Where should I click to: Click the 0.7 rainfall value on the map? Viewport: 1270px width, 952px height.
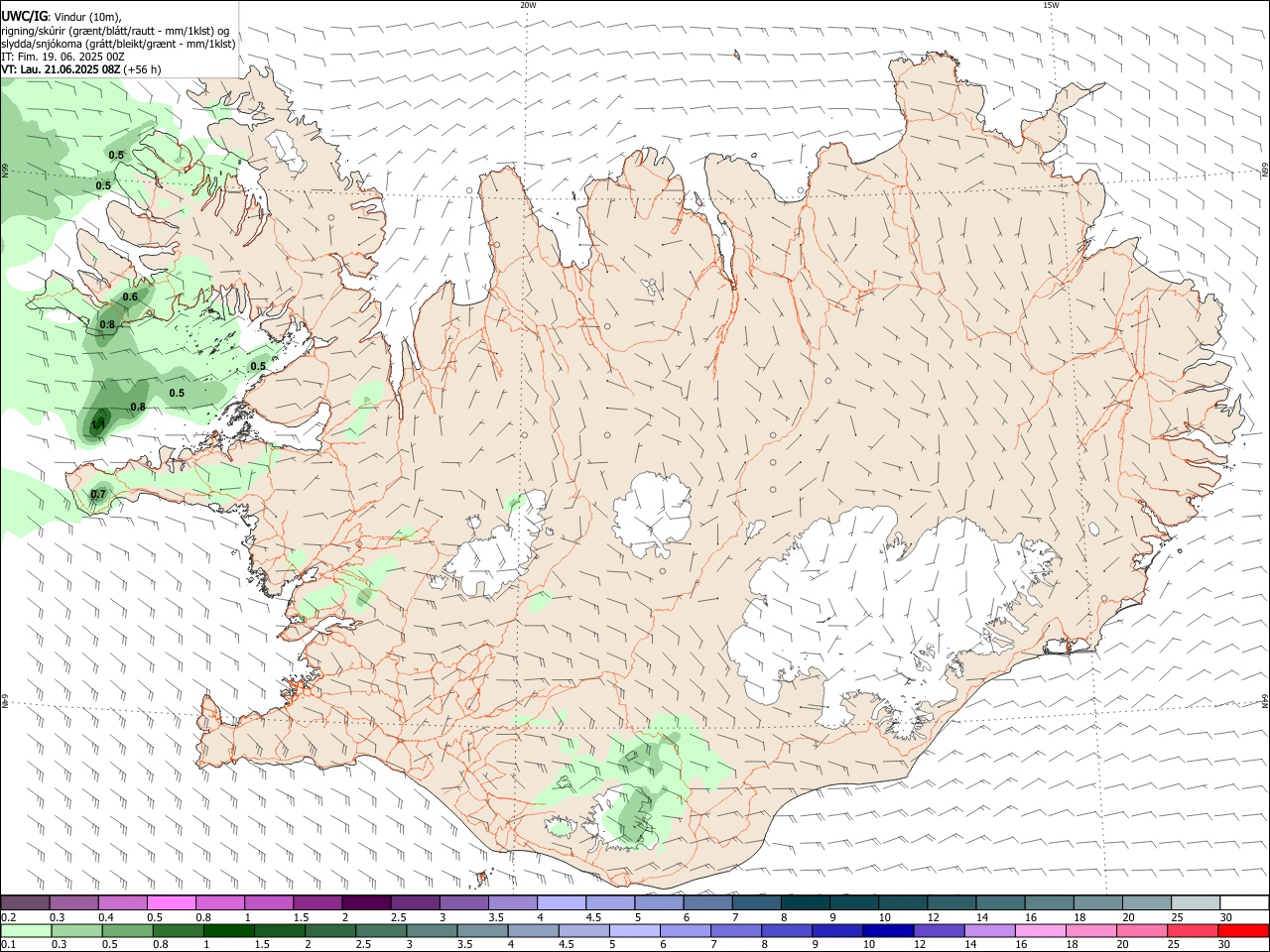98,495
